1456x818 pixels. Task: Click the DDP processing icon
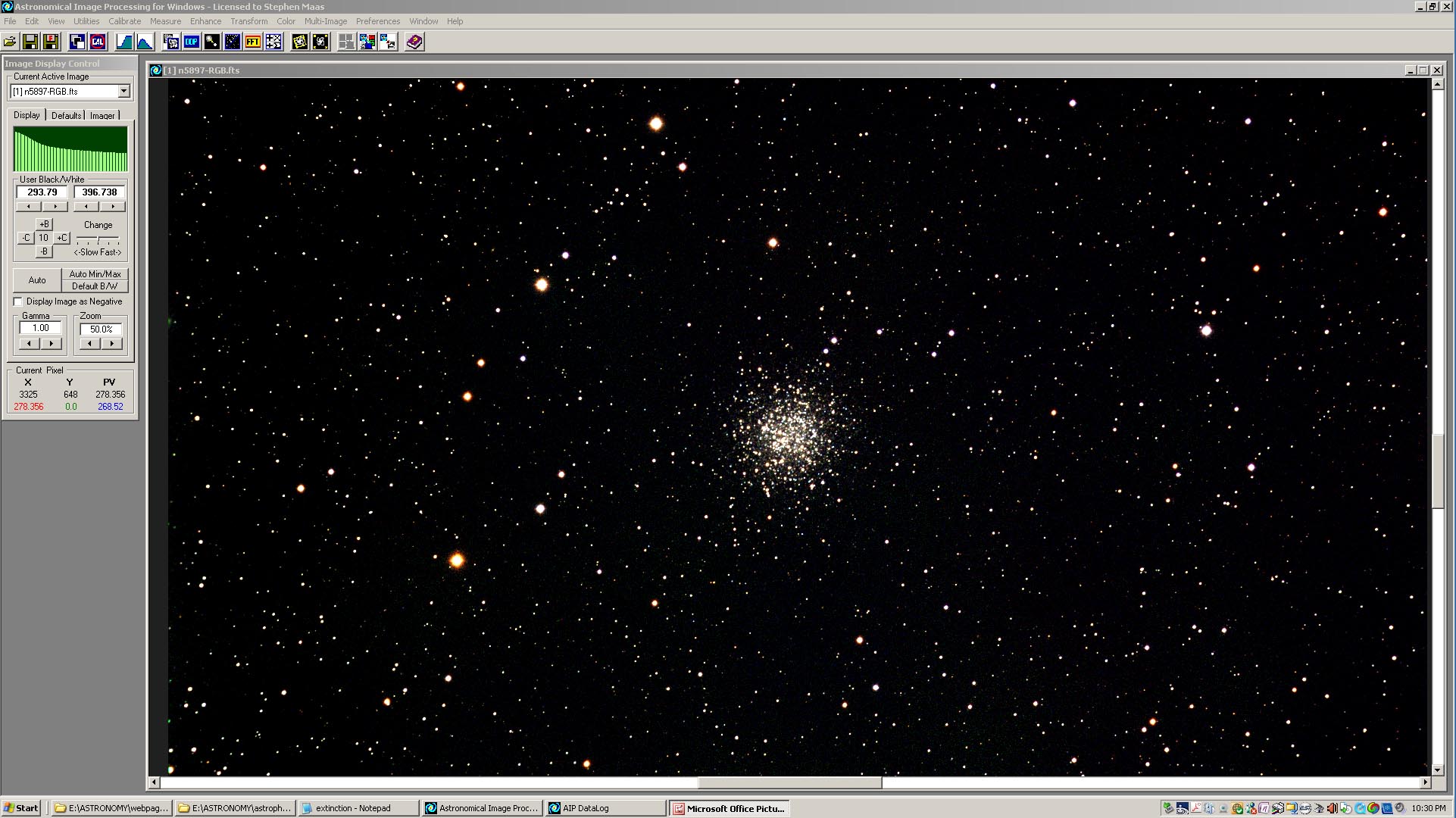point(192,42)
